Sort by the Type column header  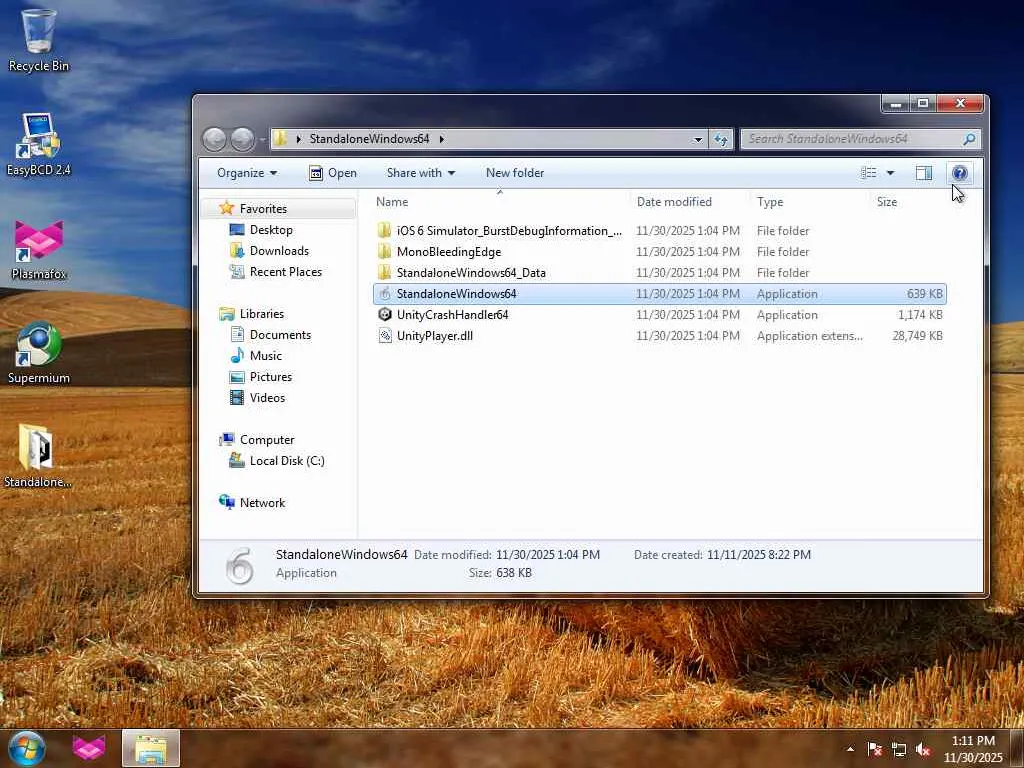(770, 202)
